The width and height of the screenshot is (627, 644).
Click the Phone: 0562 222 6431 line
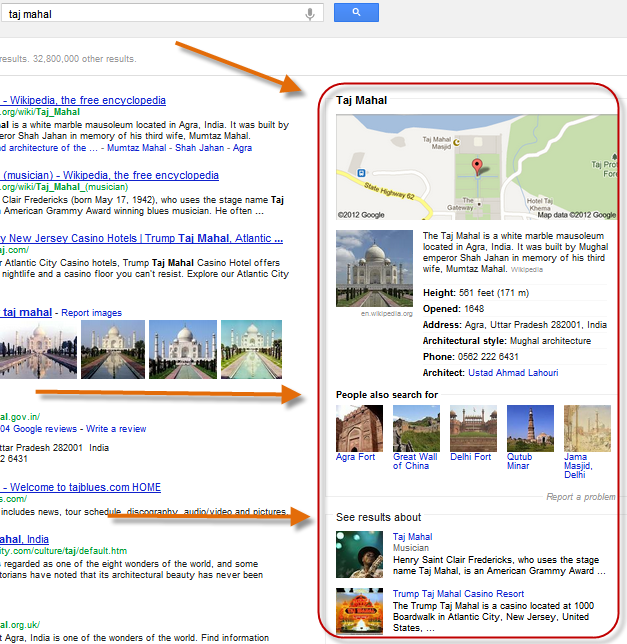coord(471,357)
